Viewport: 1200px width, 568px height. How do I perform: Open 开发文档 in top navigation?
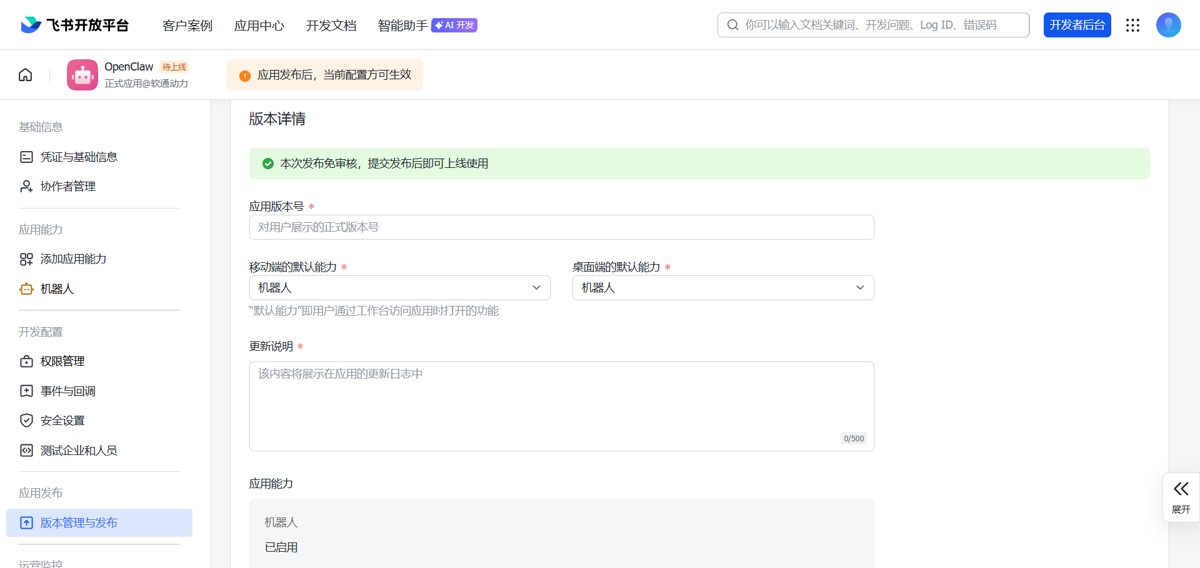[331, 26]
